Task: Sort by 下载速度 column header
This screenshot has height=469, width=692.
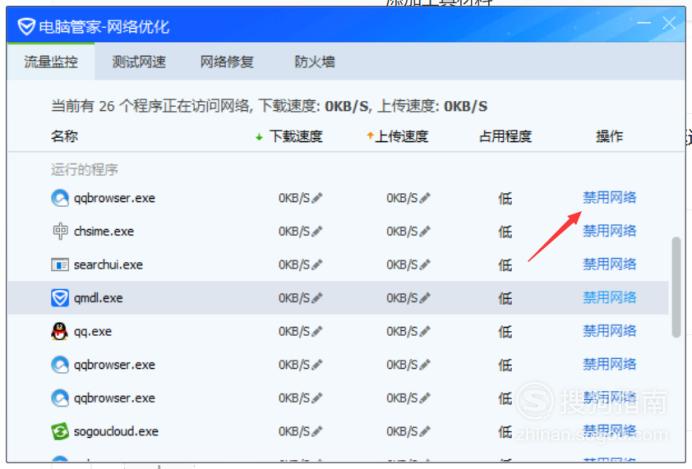Action: [296, 136]
